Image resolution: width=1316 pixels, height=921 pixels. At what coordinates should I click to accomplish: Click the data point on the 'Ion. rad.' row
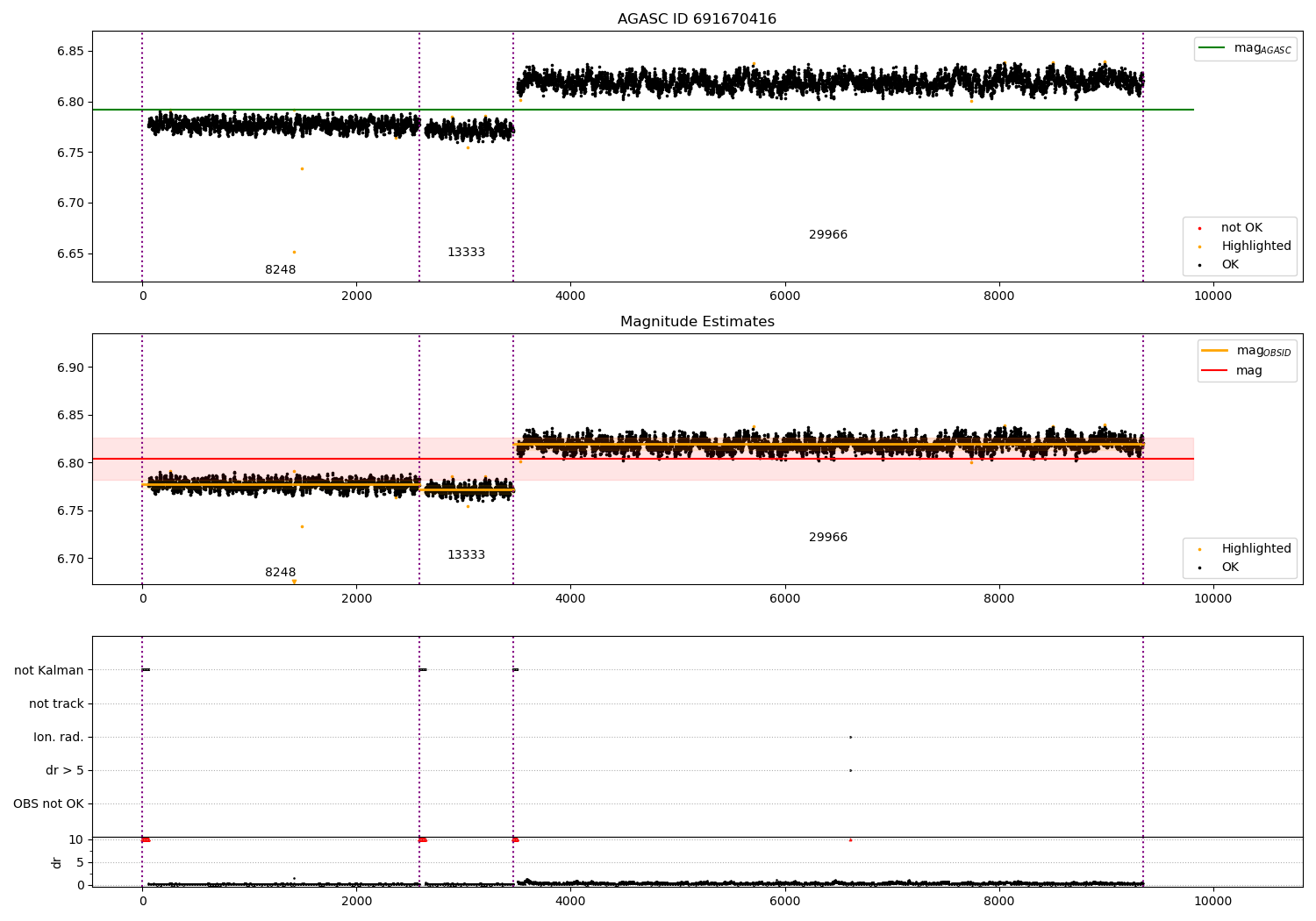[850, 737]
